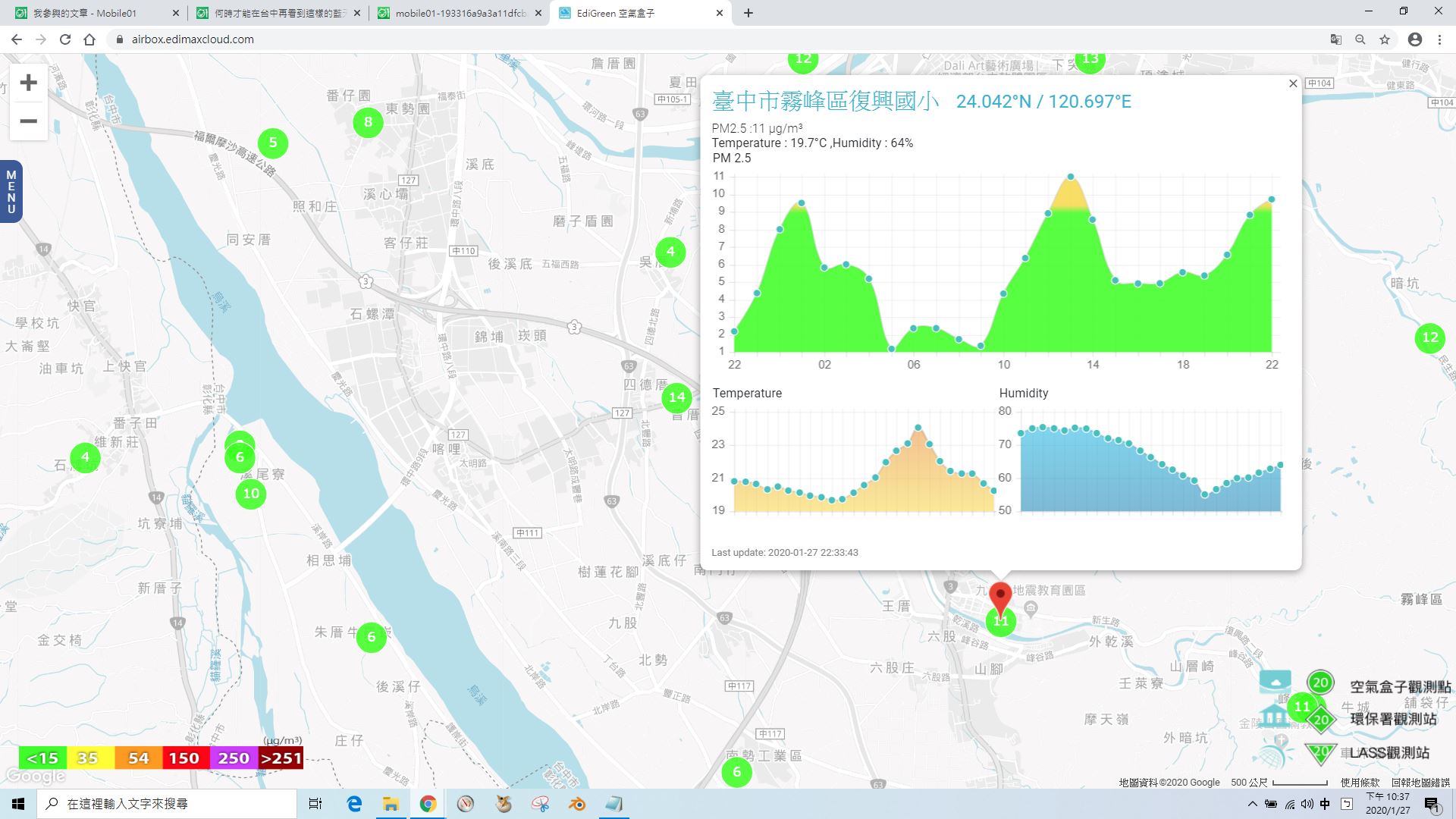Open the blue MENU side tab
Image resolution: width=1456 pixels, height=819 pixels.
pyautogui.click(x=11, y=191)
